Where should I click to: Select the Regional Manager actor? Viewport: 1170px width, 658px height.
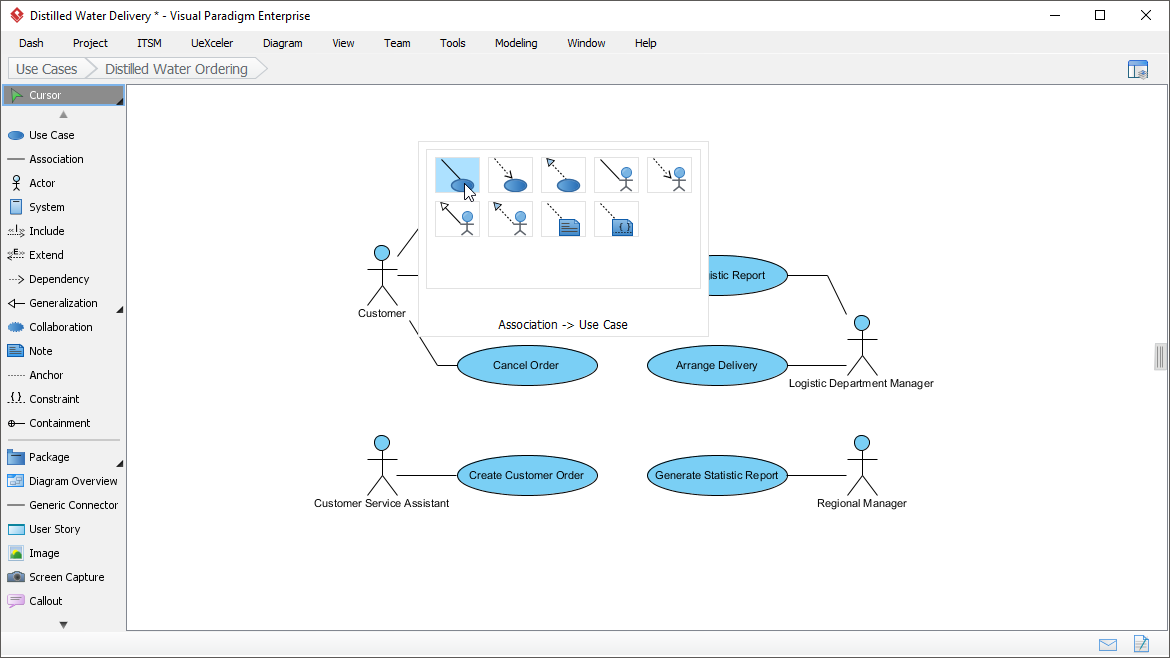click(x=862, y=472)
